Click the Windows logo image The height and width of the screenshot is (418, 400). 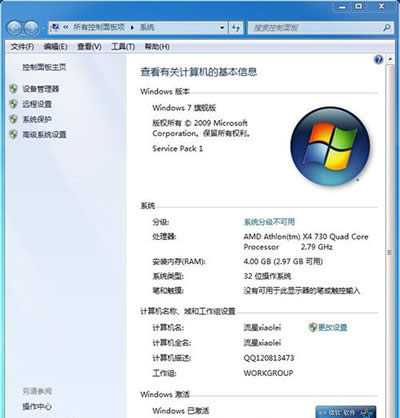(330, 146)
